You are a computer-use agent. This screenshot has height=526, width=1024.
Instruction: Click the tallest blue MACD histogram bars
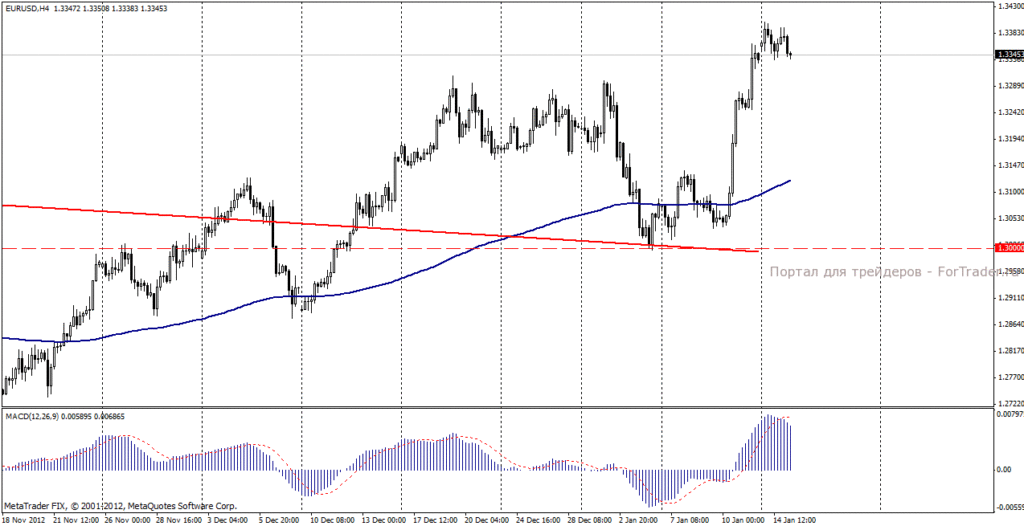769,442
